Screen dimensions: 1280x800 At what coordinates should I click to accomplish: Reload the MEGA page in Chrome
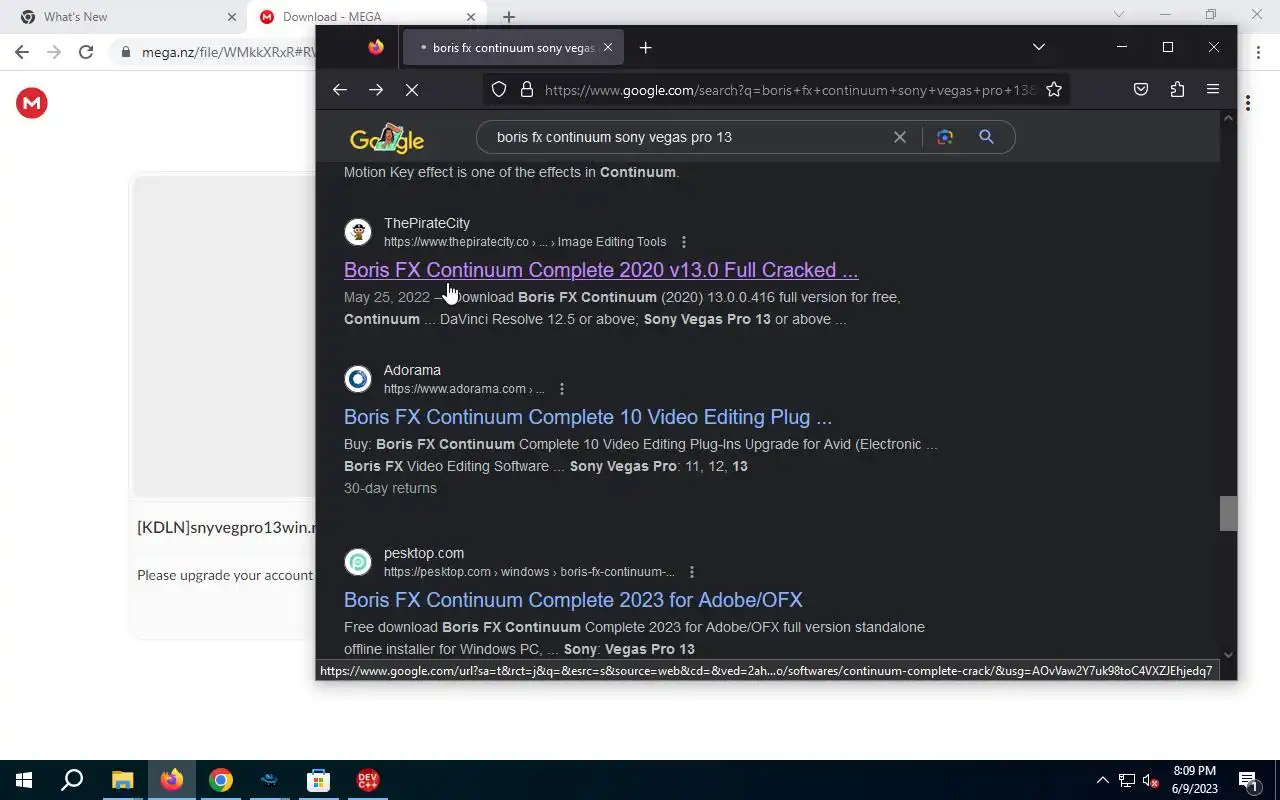pos(86,52)
